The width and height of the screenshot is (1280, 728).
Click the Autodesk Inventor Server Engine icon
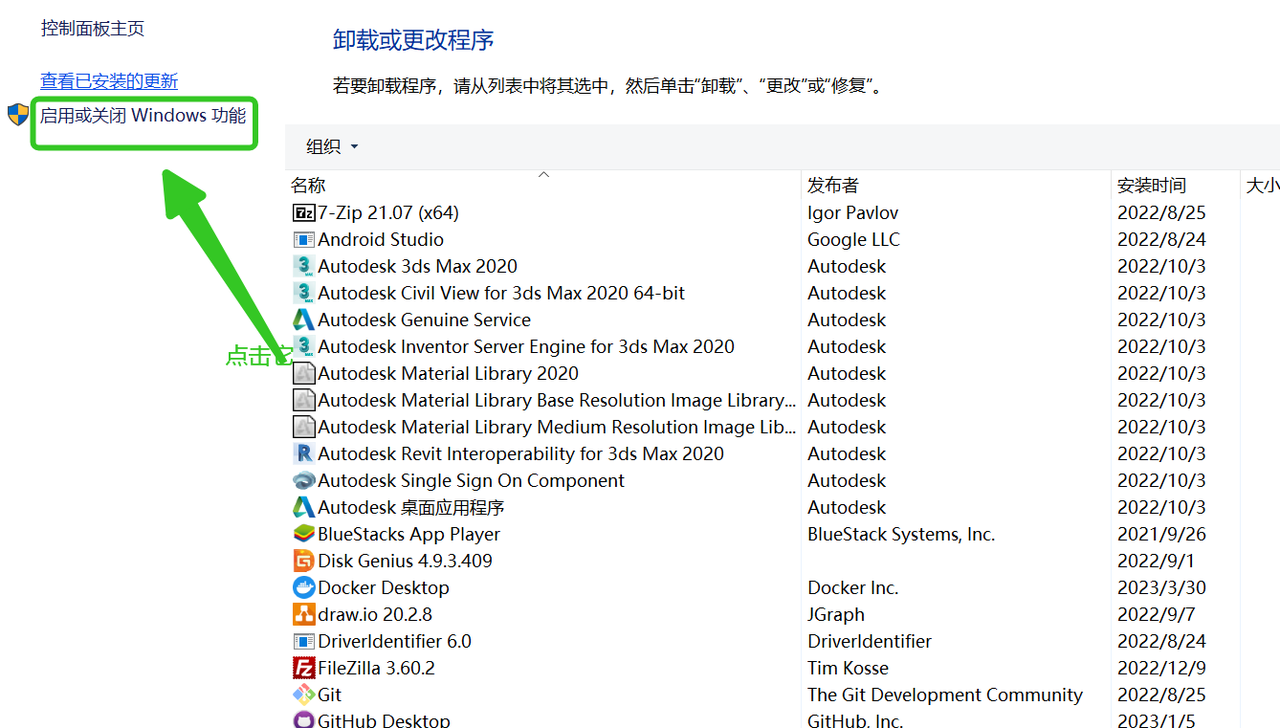tap(304, 347)
